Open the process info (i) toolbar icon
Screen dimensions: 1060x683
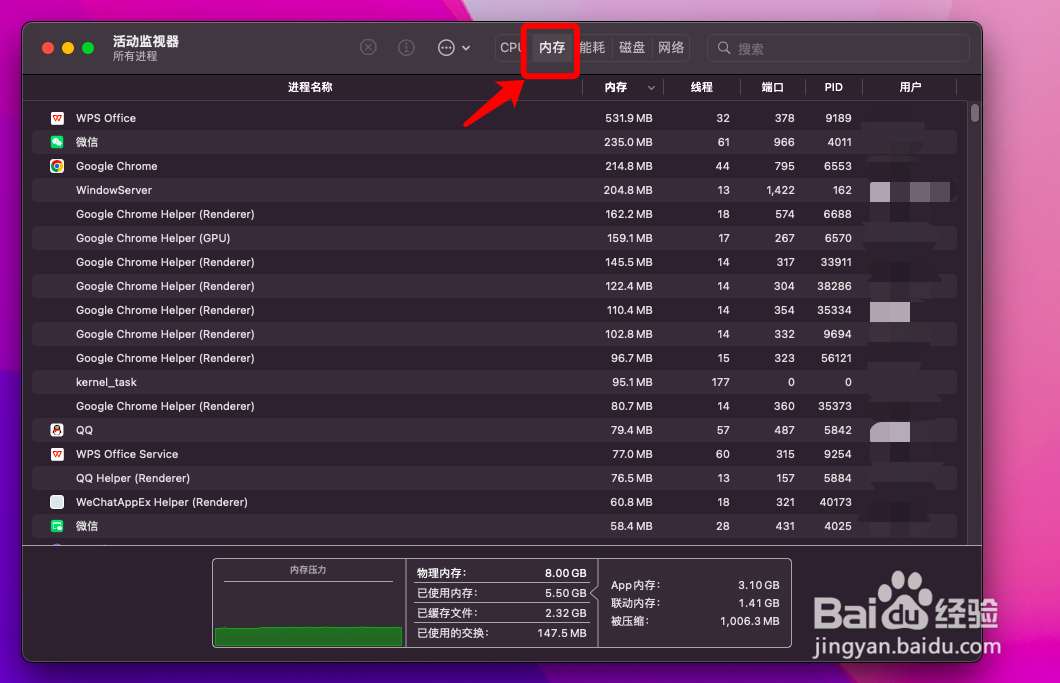[406, 47]
